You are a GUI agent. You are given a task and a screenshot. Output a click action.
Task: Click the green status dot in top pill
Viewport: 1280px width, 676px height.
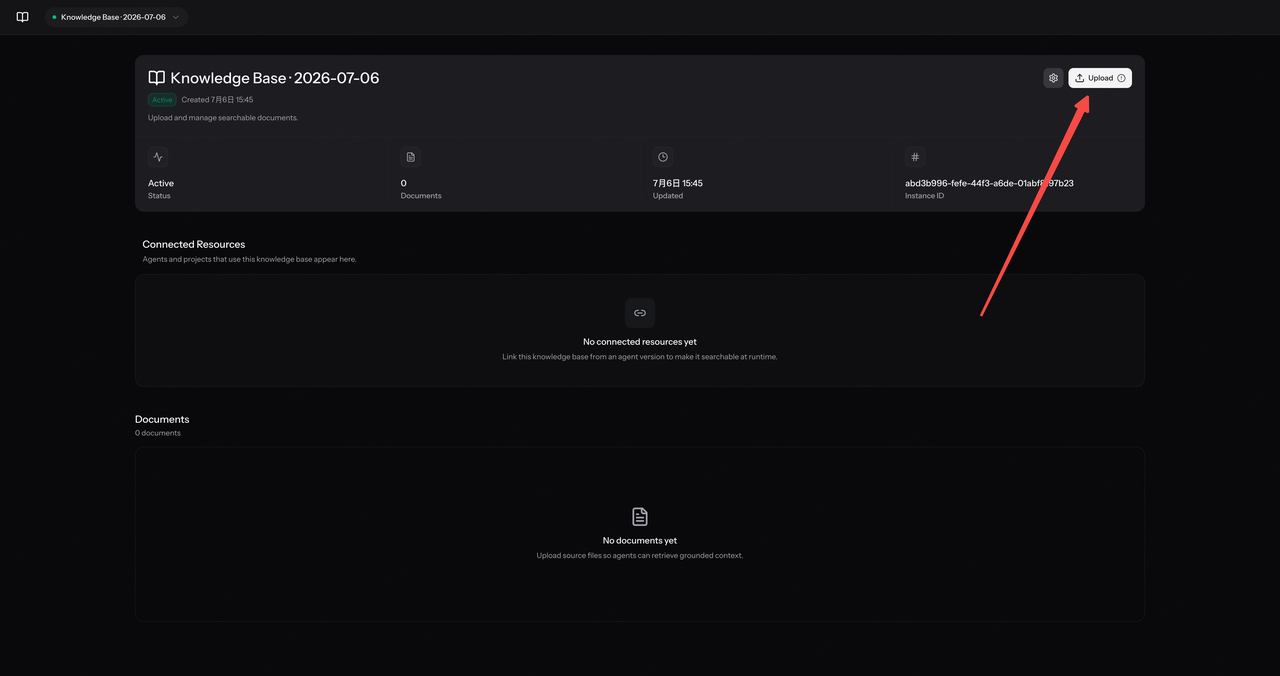(54, 17)
